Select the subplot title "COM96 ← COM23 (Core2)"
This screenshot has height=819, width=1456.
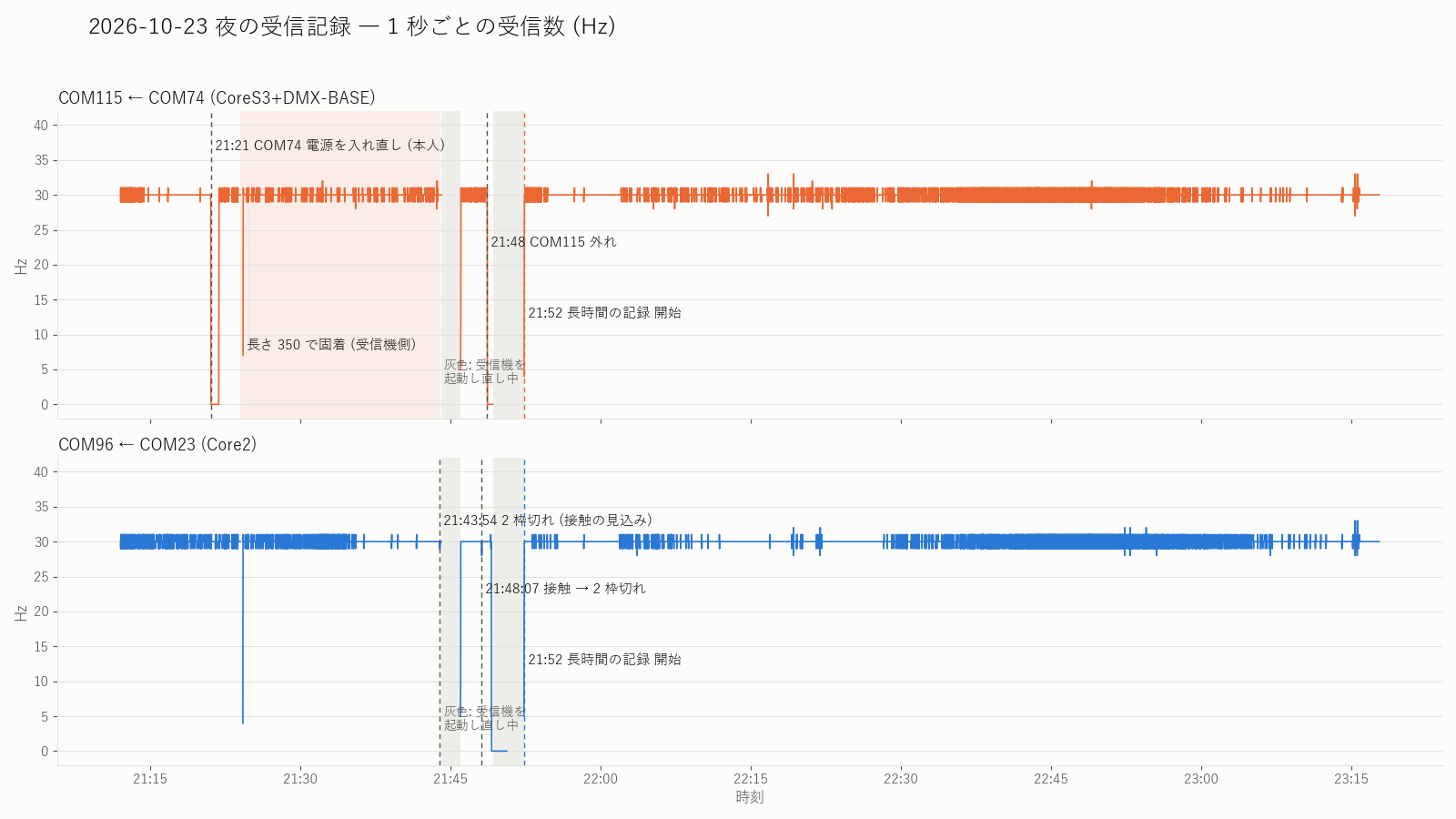click(157, 444)
